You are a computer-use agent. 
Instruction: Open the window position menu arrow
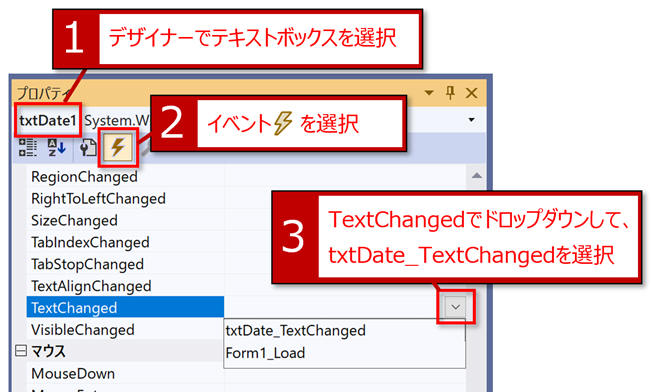pos(429,92)
